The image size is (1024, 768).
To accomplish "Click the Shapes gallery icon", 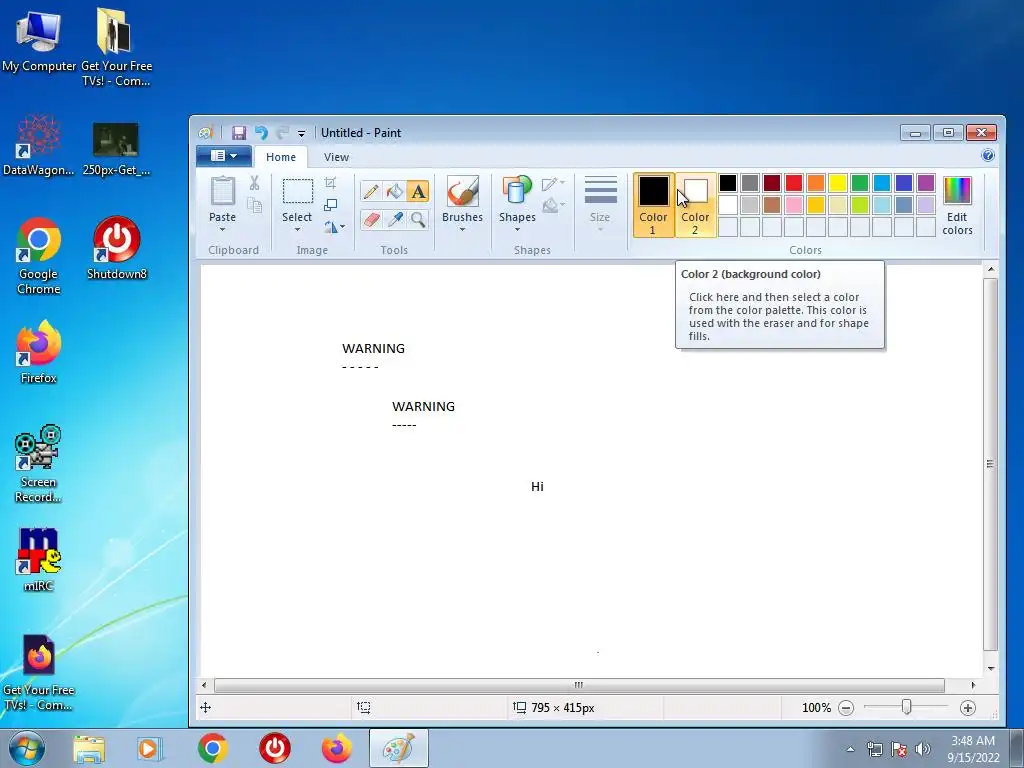I will [x=517, y=191].
